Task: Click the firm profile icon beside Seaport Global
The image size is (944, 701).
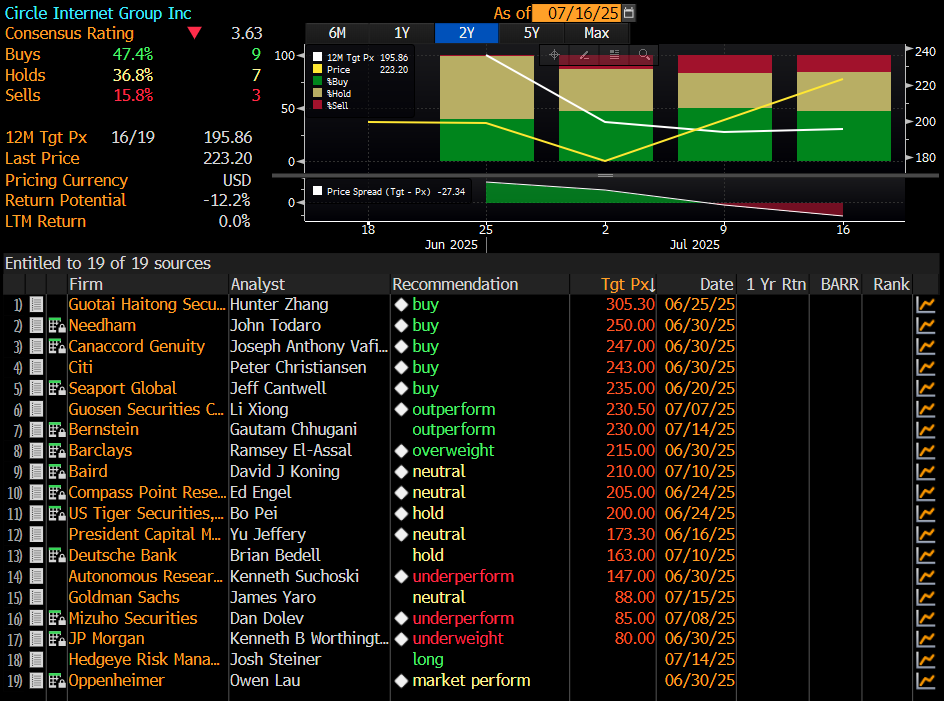Action: pyautogui.click(x=57, y=388)
